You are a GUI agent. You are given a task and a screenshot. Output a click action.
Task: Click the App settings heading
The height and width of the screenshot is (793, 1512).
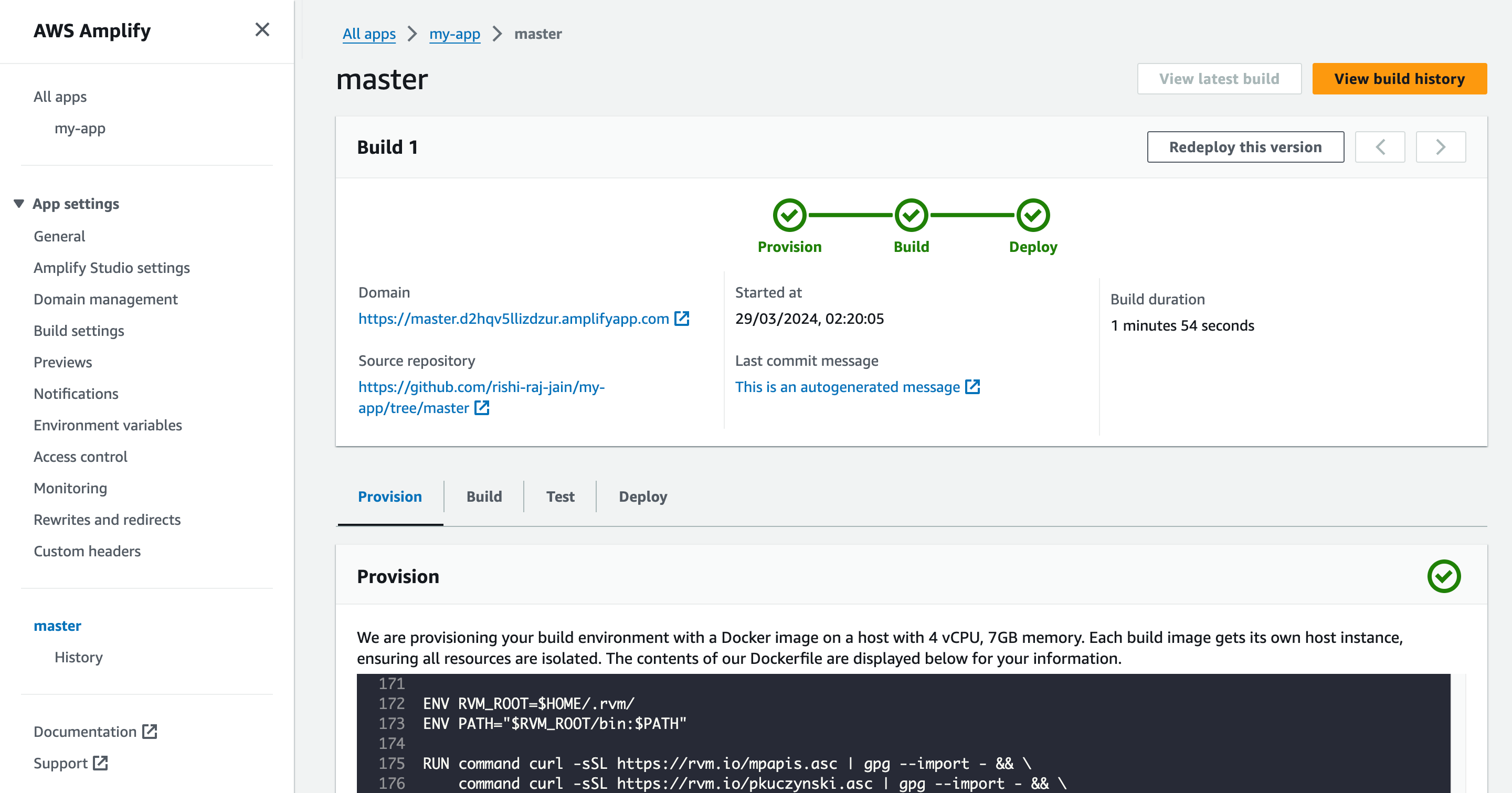(x=76, y=204)
